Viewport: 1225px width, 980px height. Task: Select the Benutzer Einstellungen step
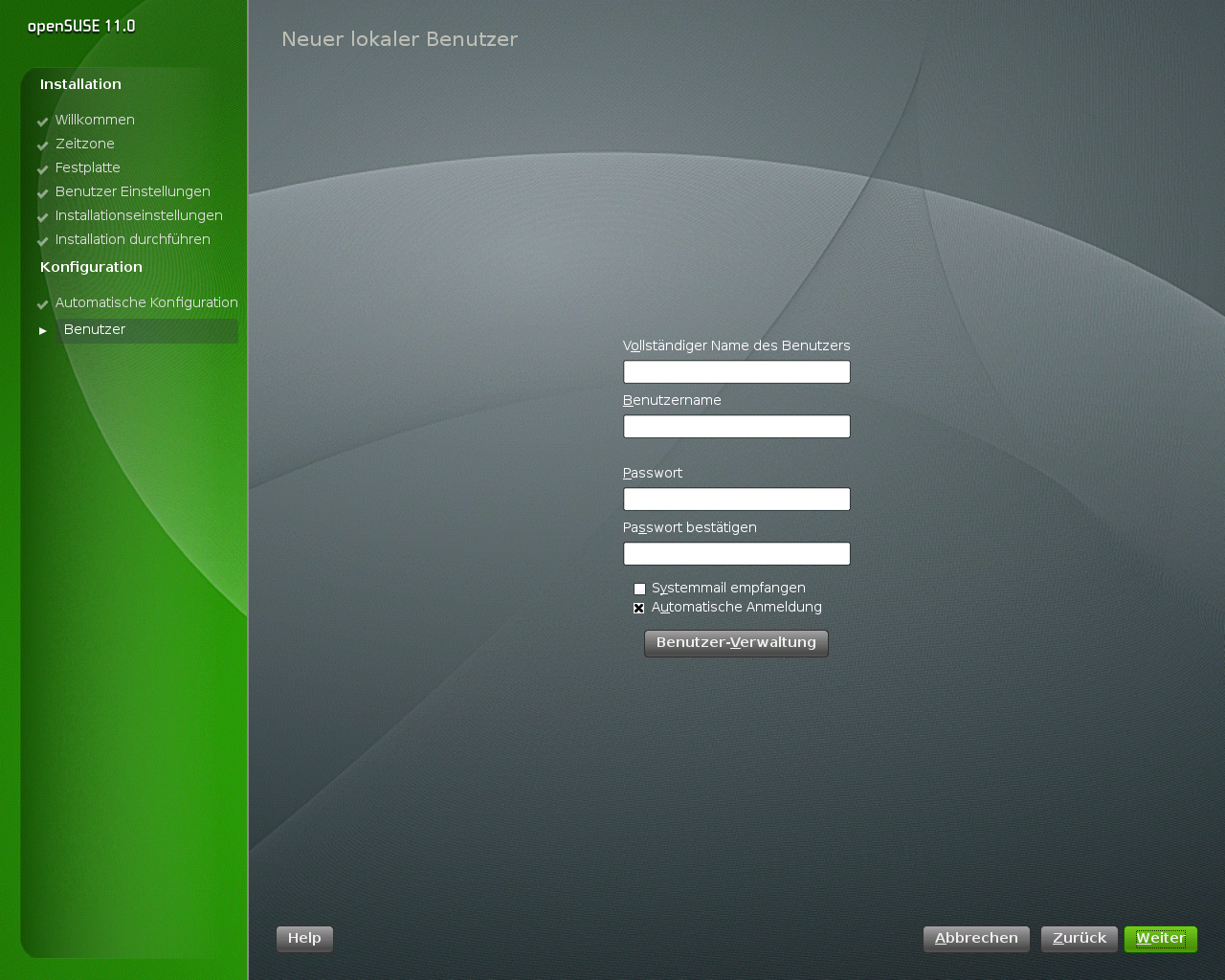coord(133,191)
